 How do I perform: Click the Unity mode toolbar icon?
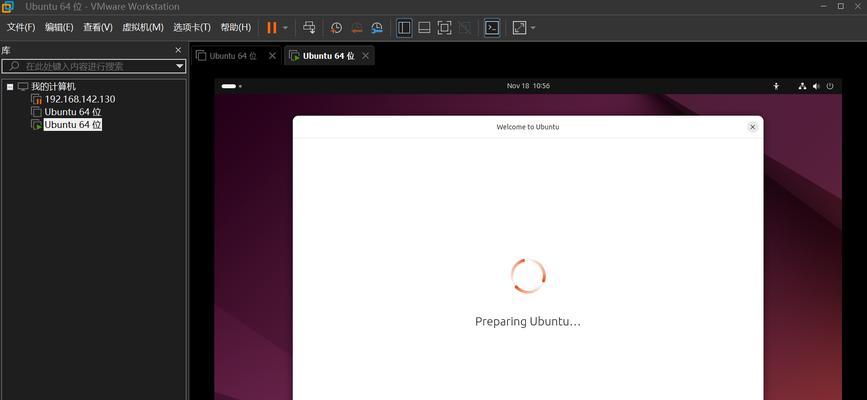[x=465, y=28]
